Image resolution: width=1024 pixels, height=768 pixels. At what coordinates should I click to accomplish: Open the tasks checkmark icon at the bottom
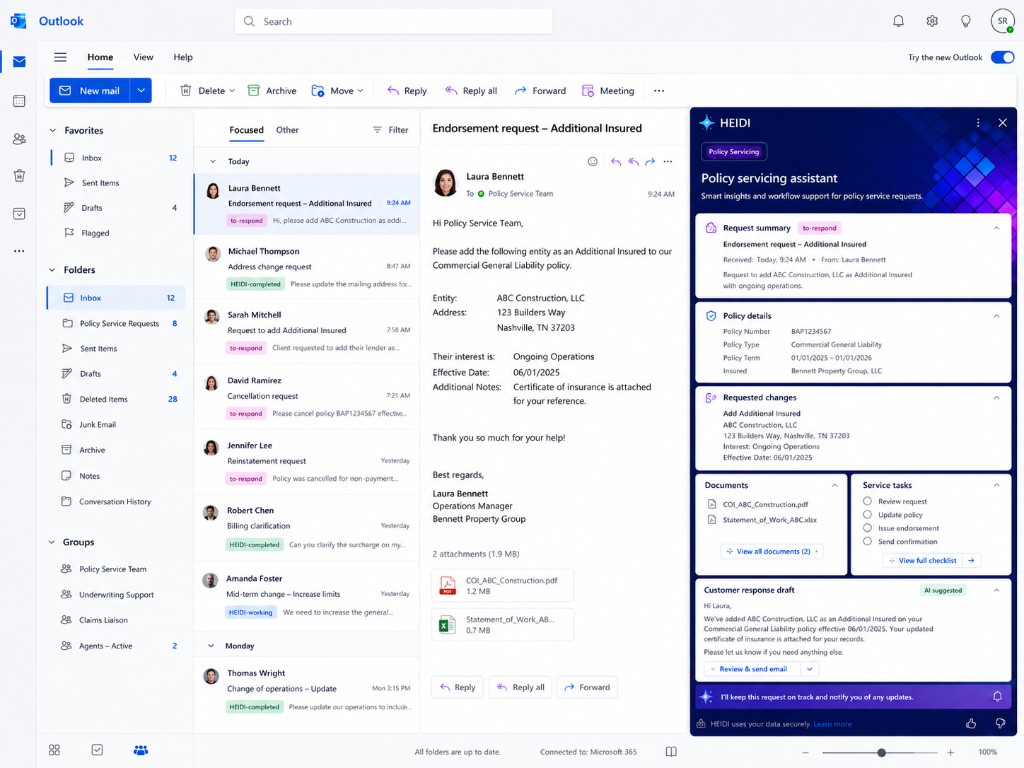[97, 750]
